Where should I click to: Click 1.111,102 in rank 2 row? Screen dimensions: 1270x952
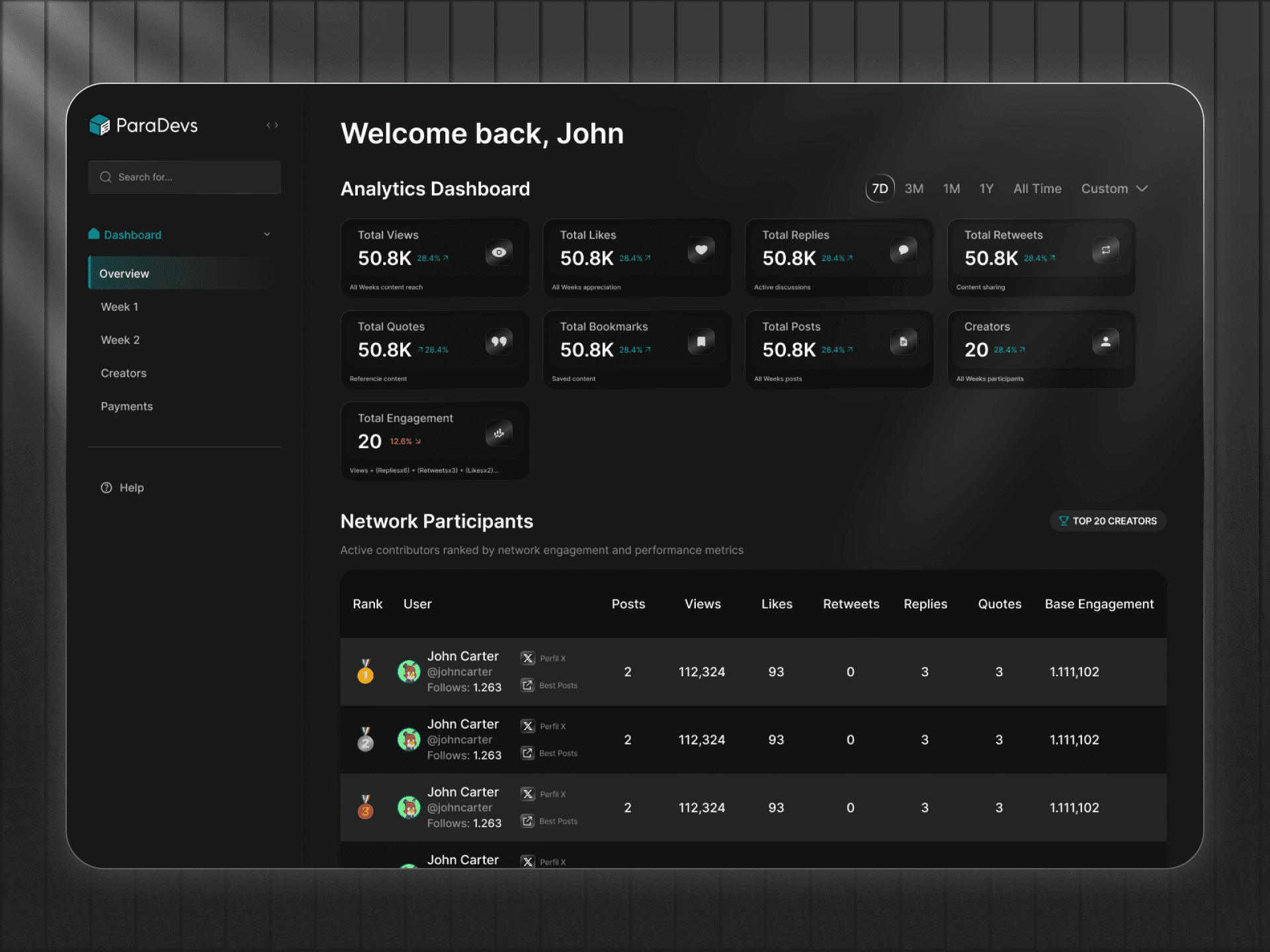tap(1074, 740)
